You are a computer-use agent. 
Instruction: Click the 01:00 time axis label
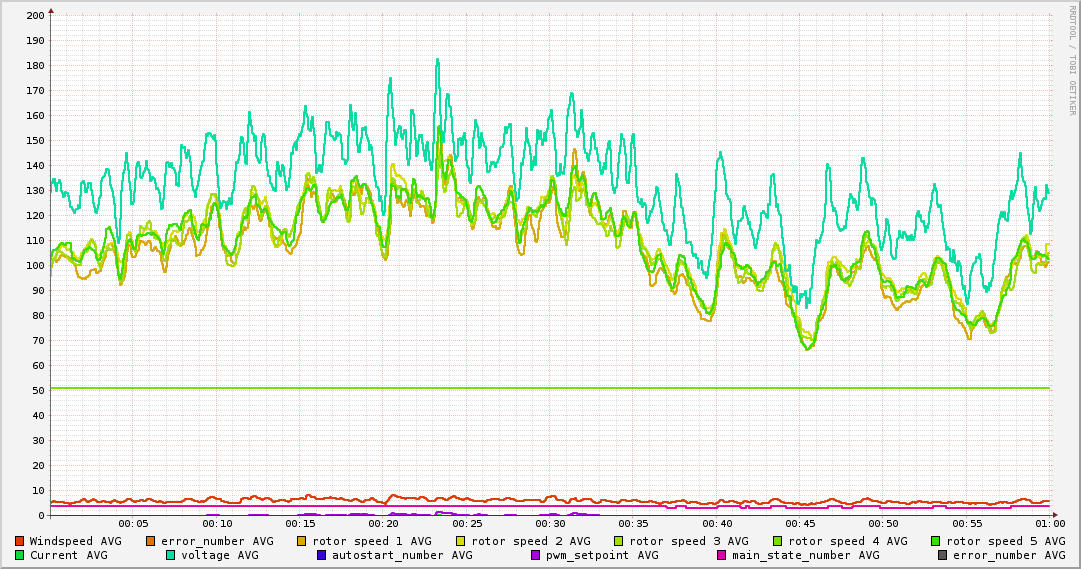1049,523
